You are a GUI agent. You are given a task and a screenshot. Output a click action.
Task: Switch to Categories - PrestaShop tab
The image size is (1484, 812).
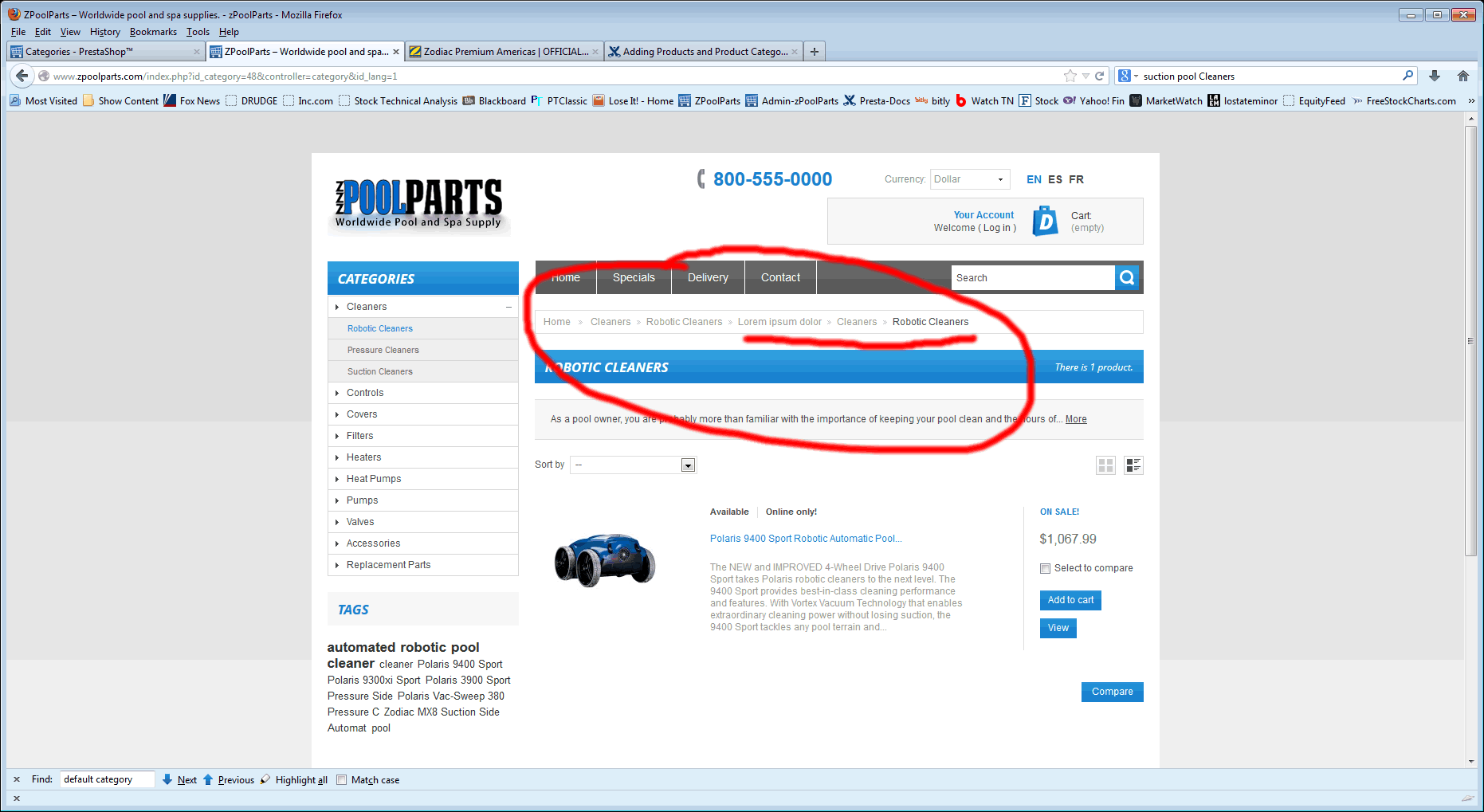(105, 52)
